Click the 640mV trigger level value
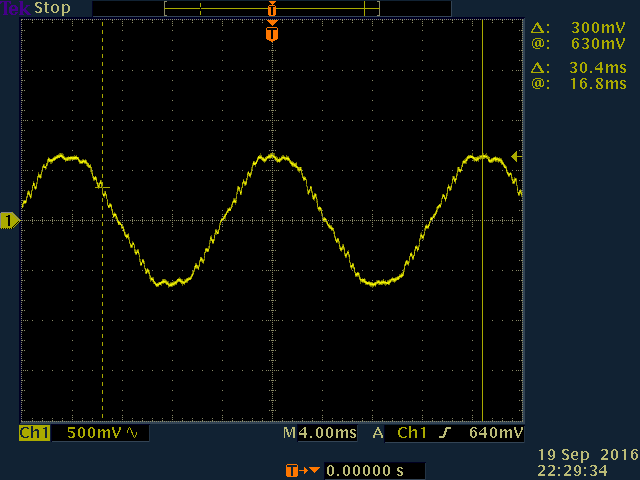 [496, 434]
